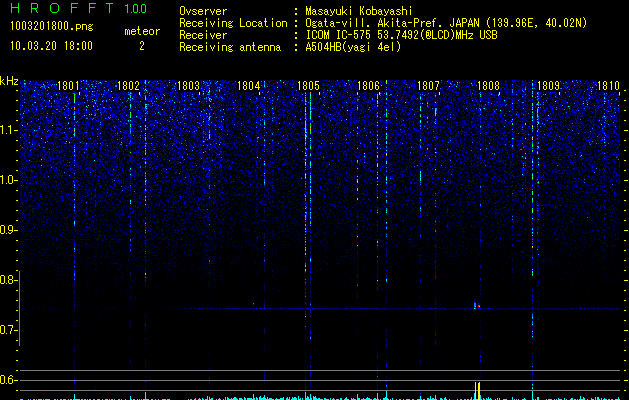The height and width of the screenshot is (400, 629).
Task: Click the 0.9 kHz axis label
Action: pos(8,230)
